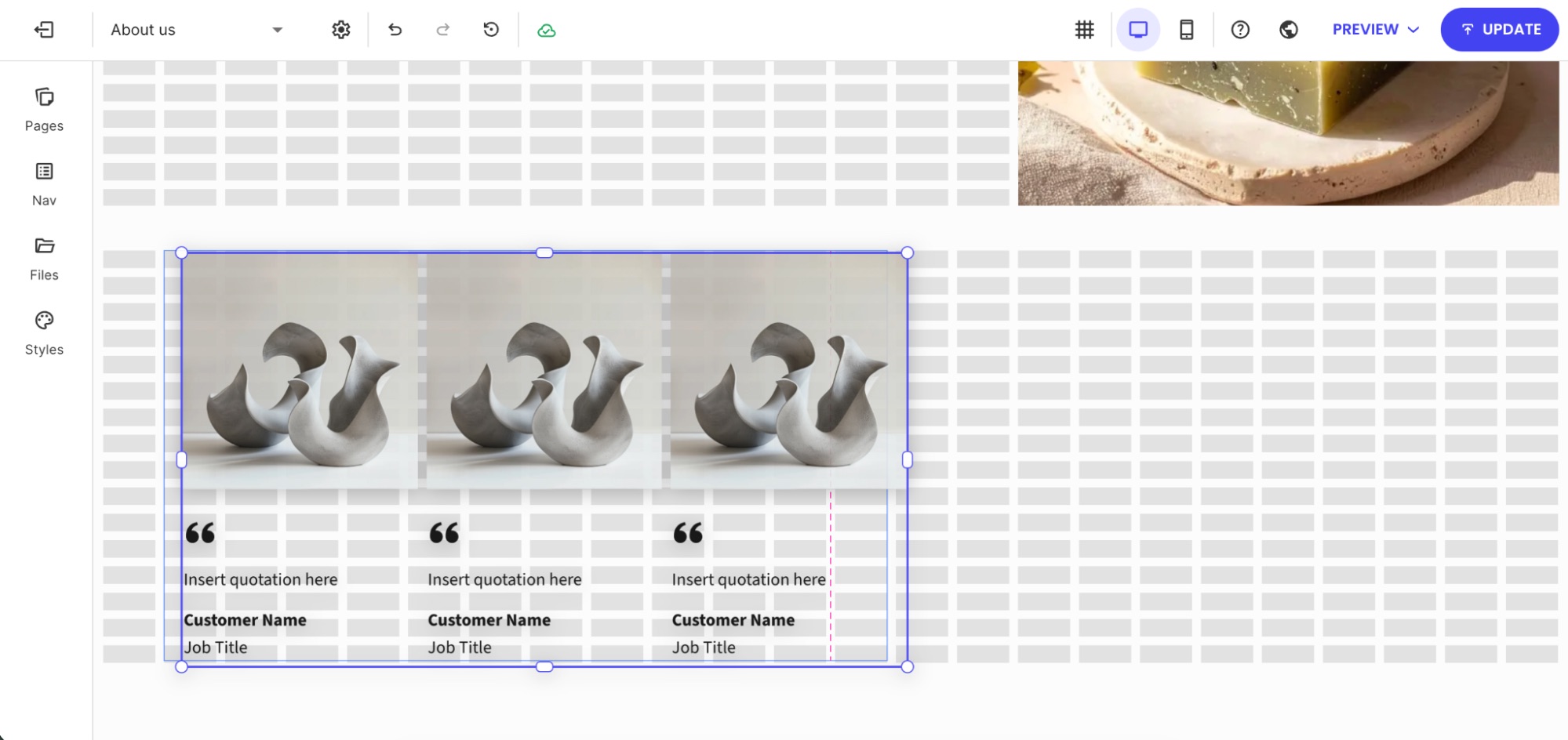Open the About us page dropdown
The height and width of the screenshot is (740, 1568).
pos(196,30)
